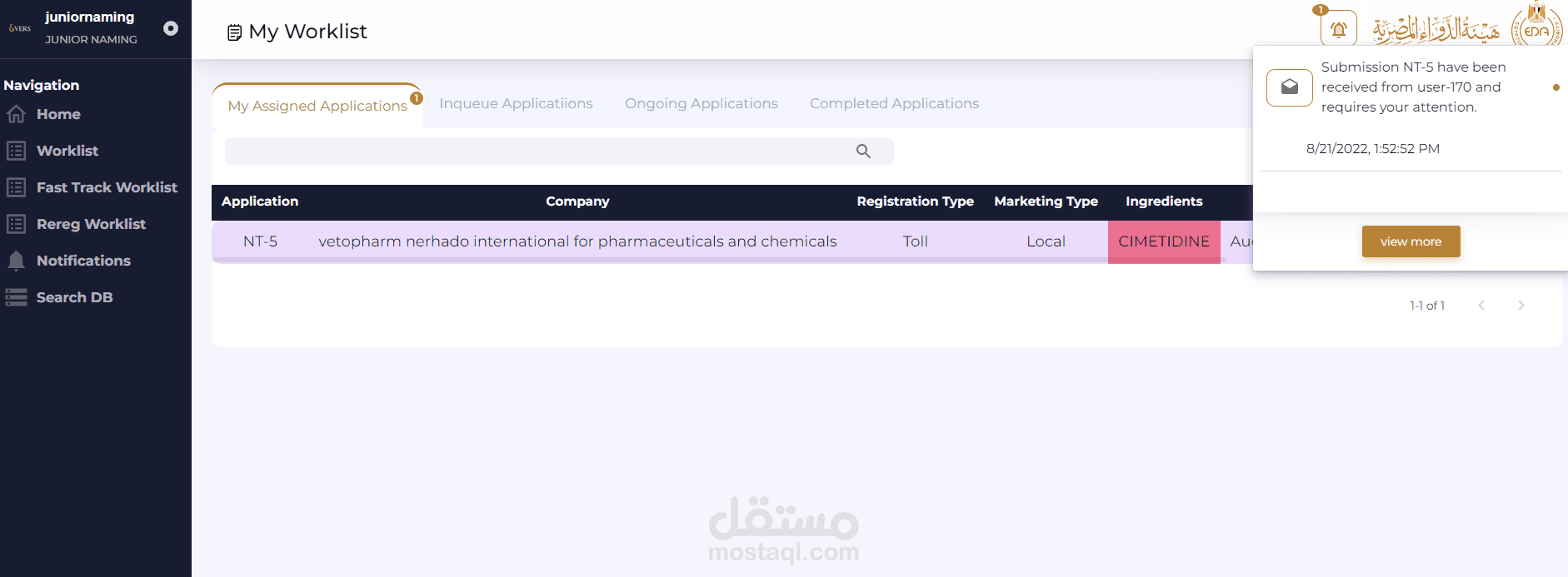The image size is (1568, 577).
Task: Click the Ingredients column header
Action: (1164, 201)
